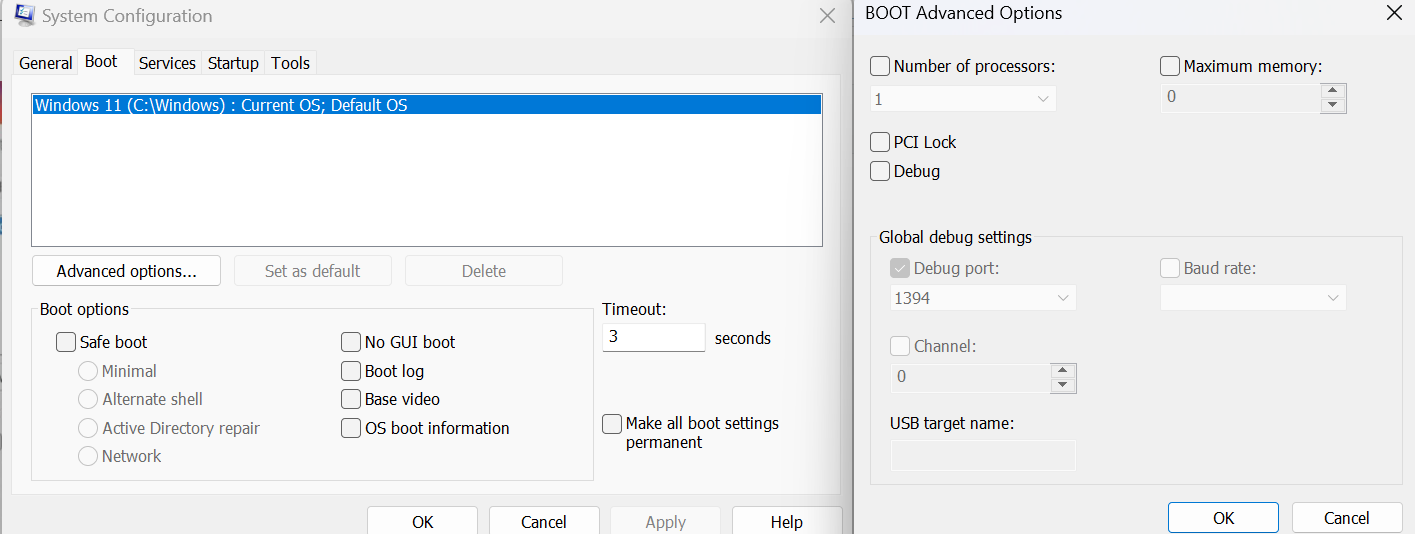This screenshot has width=1415, height=534.
Task: Enable Number of processors checkbox
Action: 880,66
